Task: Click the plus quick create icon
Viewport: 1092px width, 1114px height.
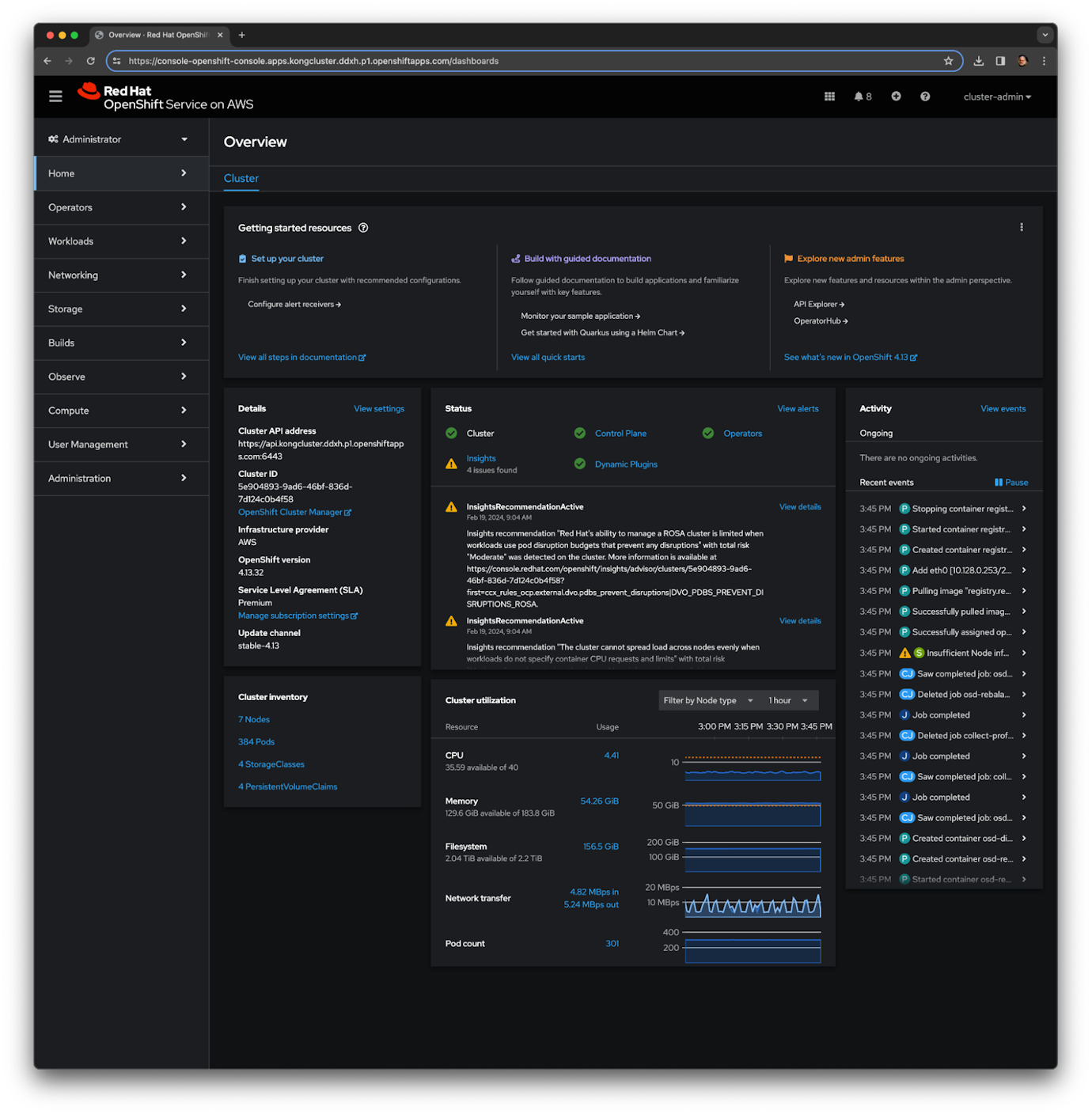Action: [x=896, y=96]
